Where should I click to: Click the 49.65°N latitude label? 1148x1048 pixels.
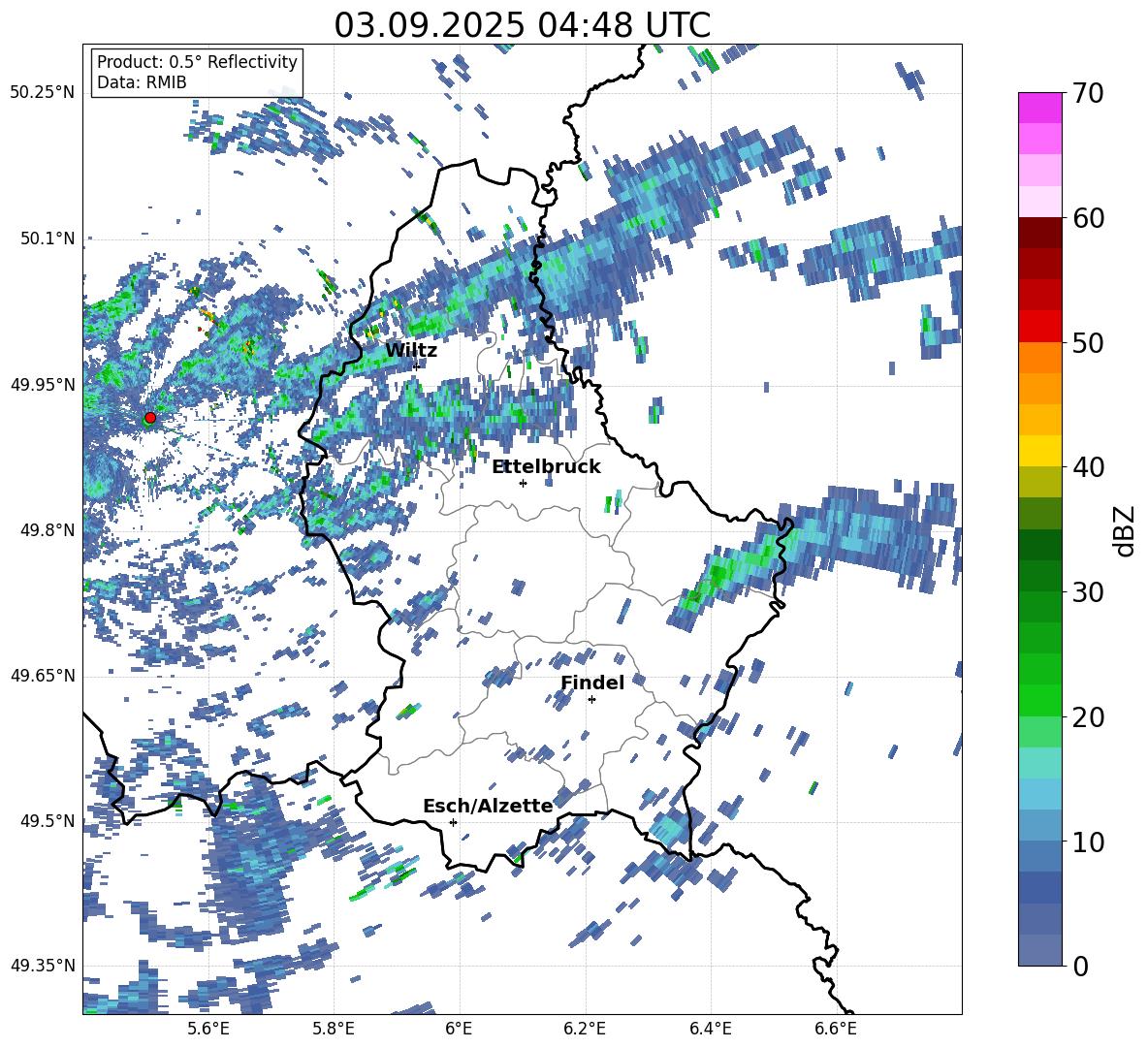pos(43,675)
